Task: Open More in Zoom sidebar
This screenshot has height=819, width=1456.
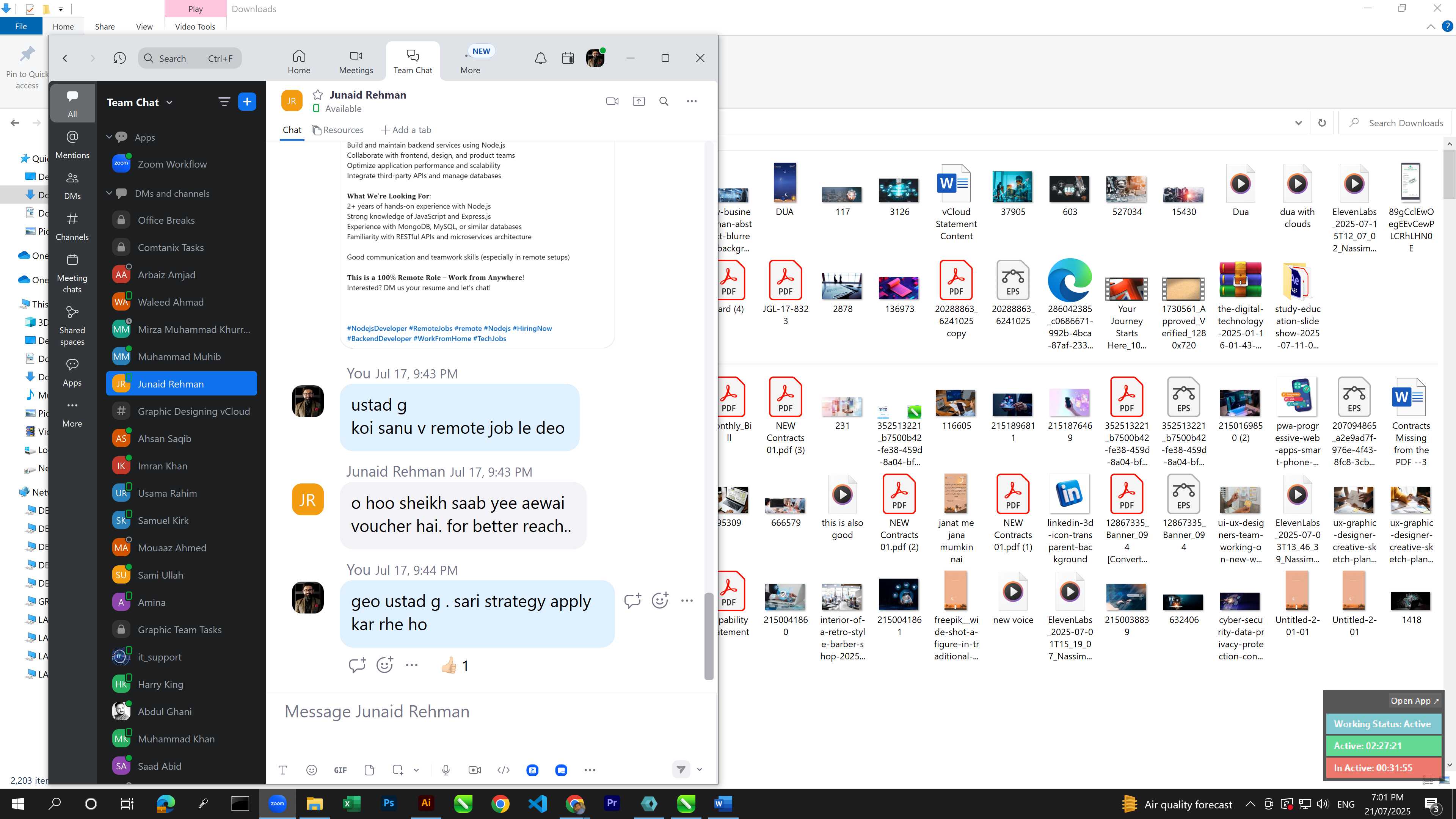Action: tap(72, 413)
